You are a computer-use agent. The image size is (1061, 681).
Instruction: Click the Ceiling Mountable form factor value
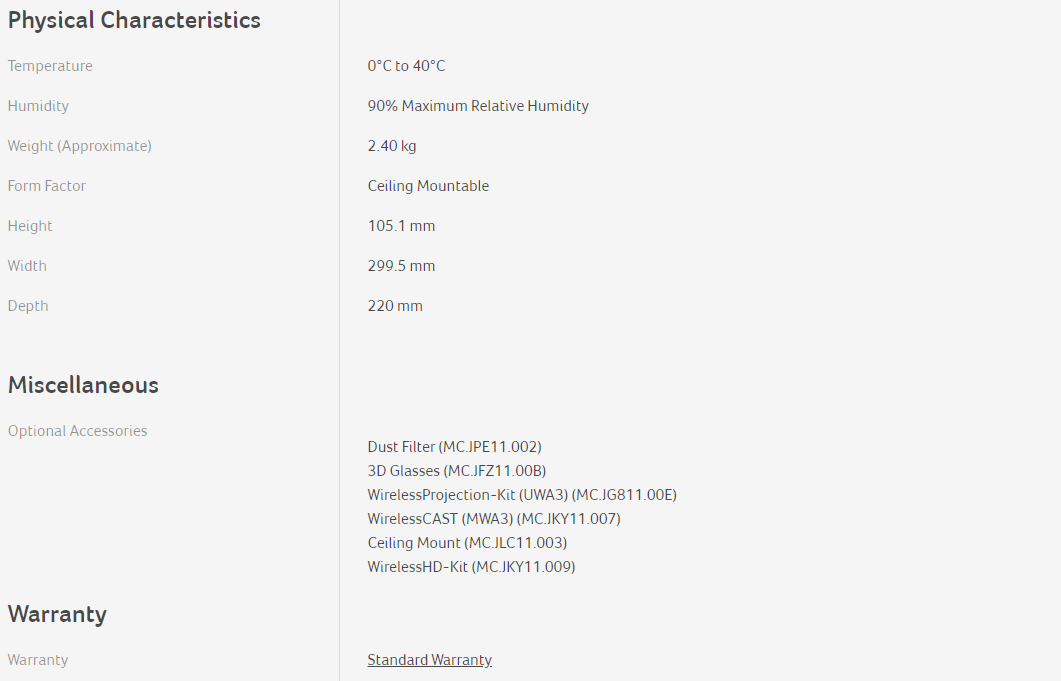[428, 186]
